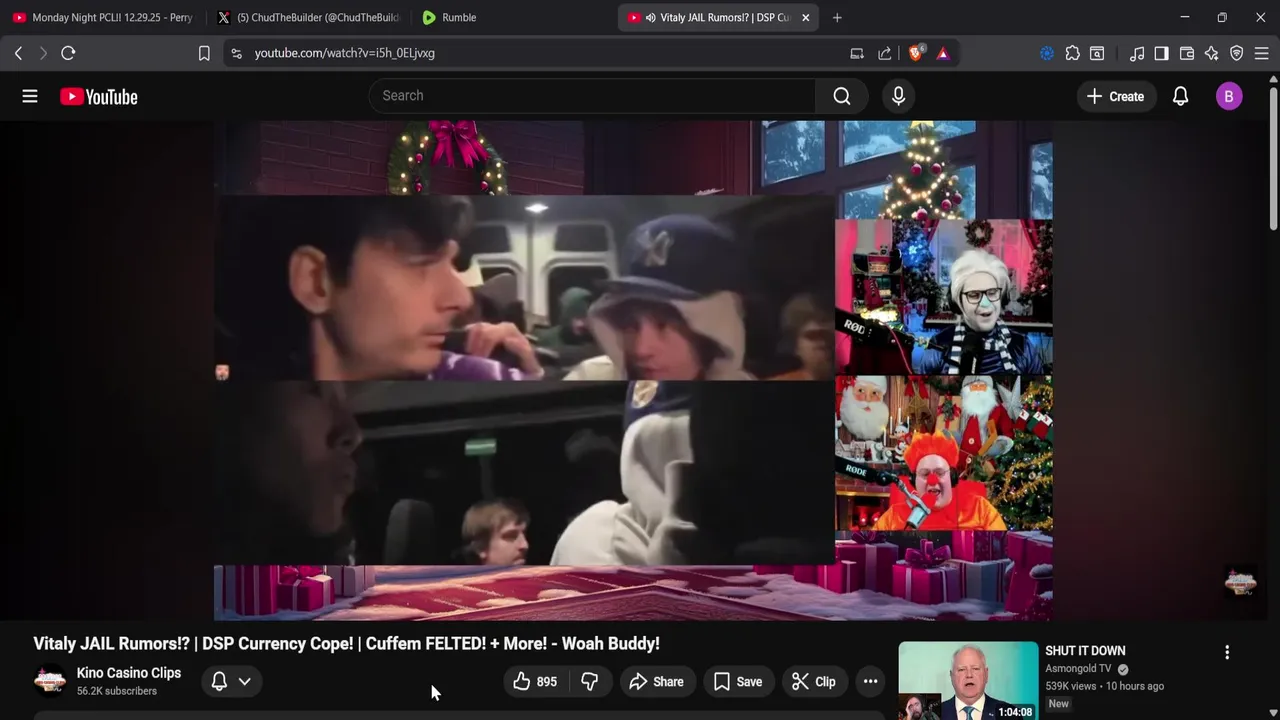Viewport: 1280px width, 720px height.
Task: Open YouTube notifications bell in header
Action: tap(1180, 96)
